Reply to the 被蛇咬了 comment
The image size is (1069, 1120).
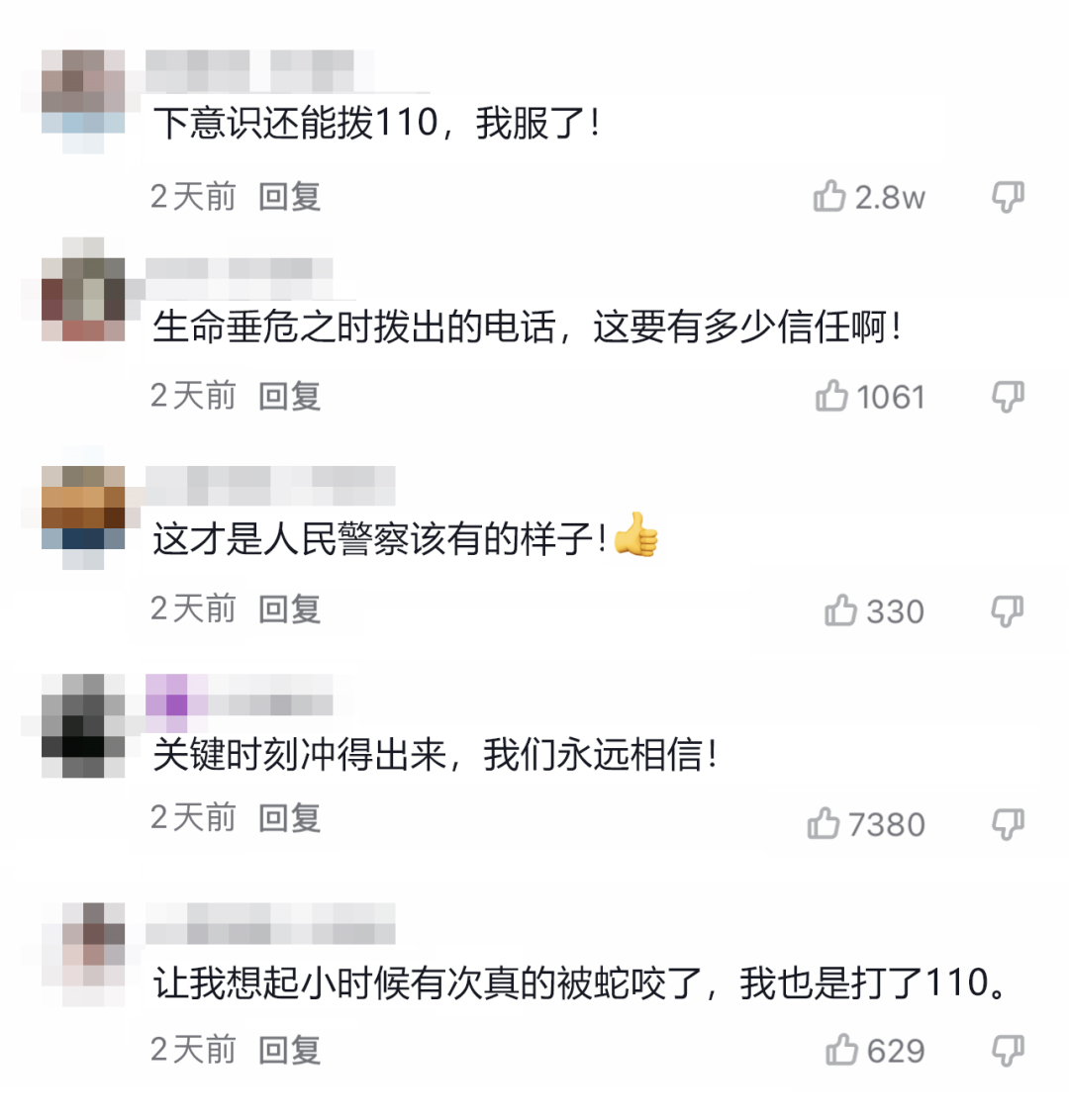point(289,1050)
